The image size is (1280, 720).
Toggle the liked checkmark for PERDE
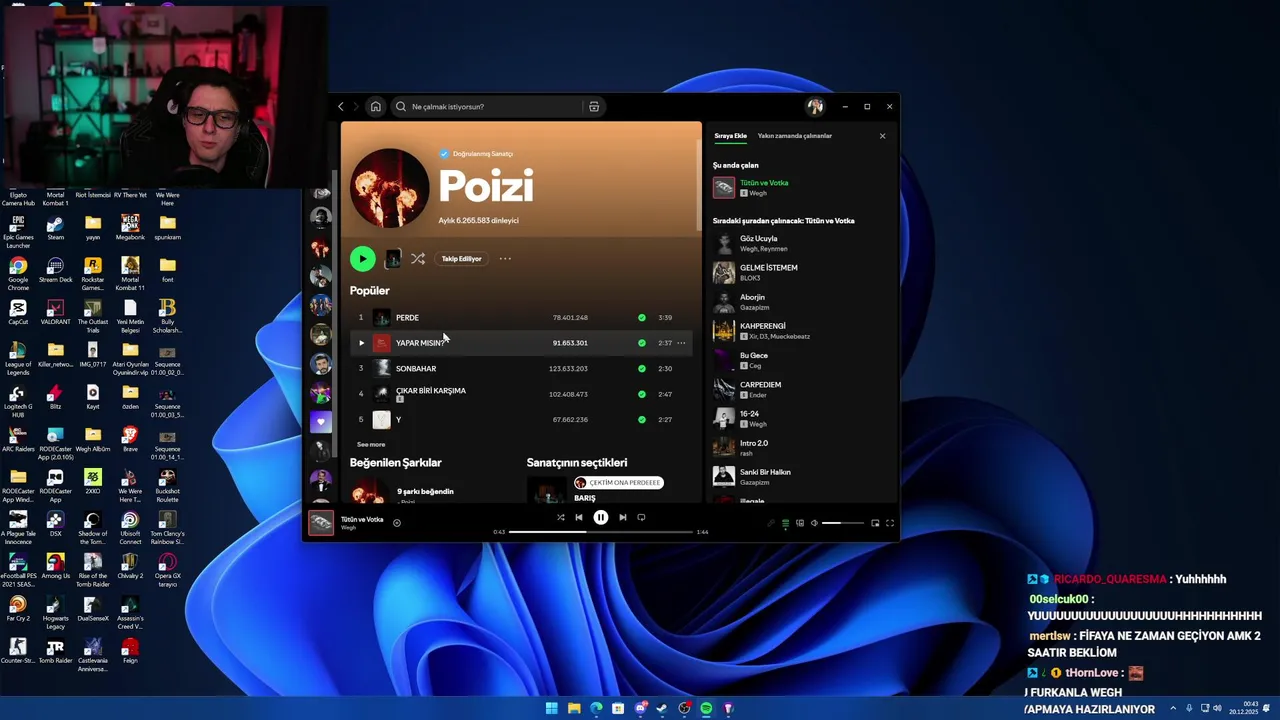pos(642,318)
